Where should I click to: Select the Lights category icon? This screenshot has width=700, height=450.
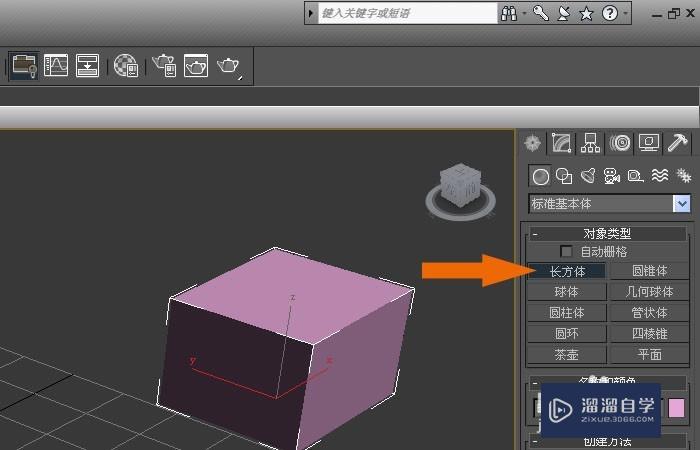click(588, 176)
